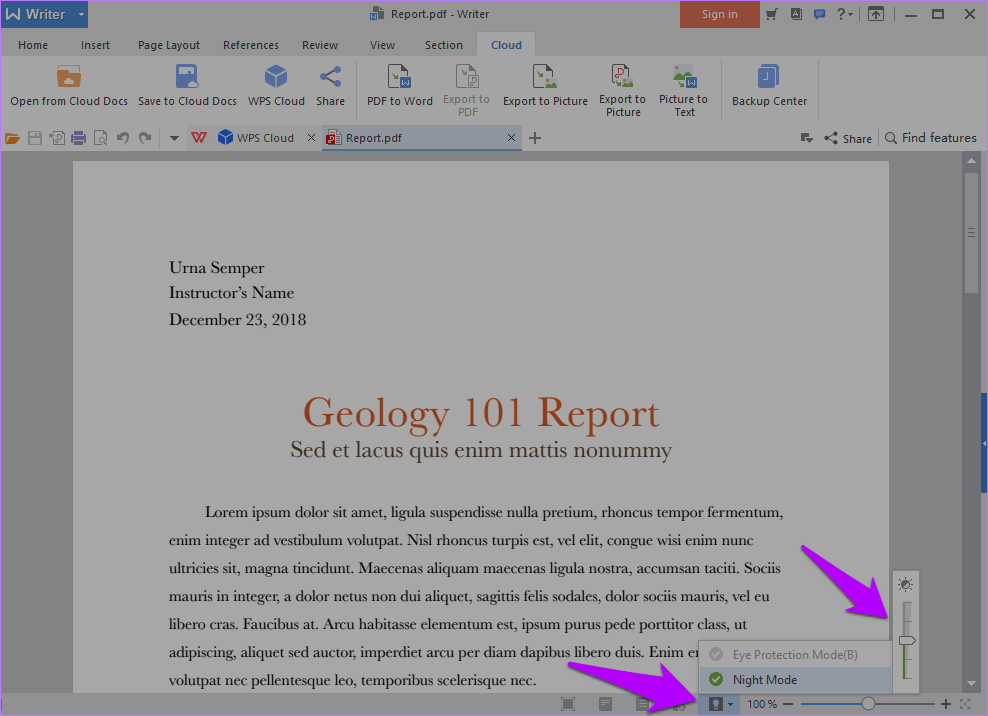Click the undo arrow icon
This screenshot has height=716, width=988.
[122, 138]
